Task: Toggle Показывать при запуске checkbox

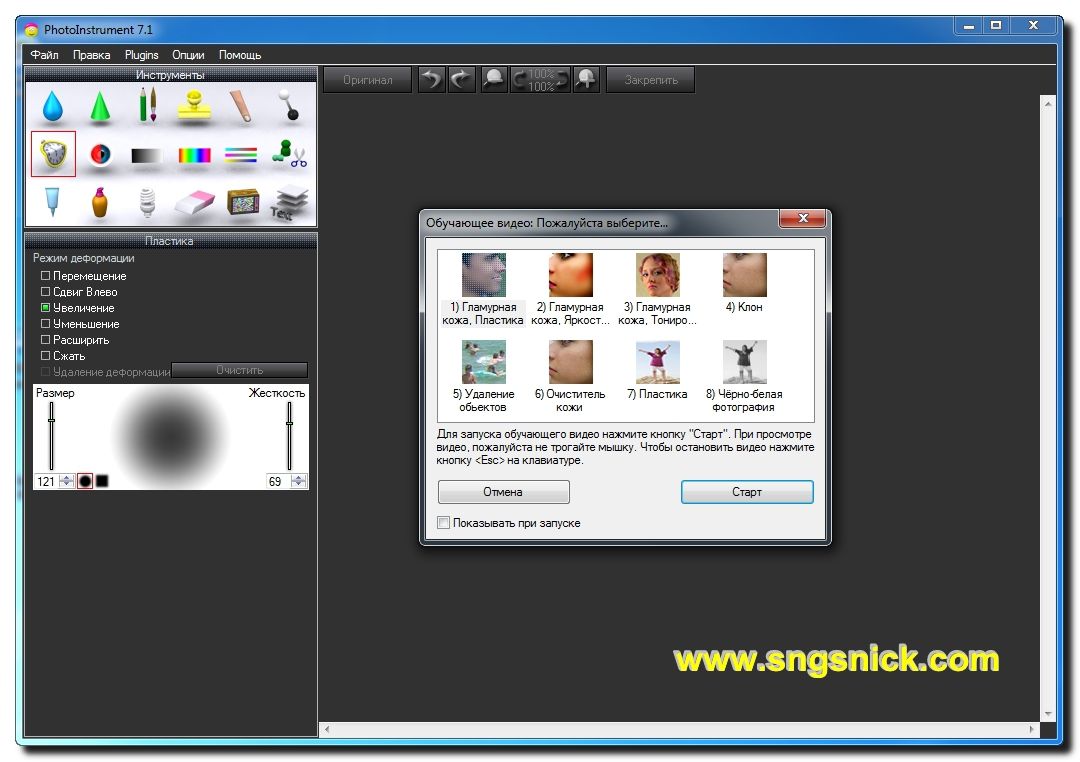Action: [444, 523]
